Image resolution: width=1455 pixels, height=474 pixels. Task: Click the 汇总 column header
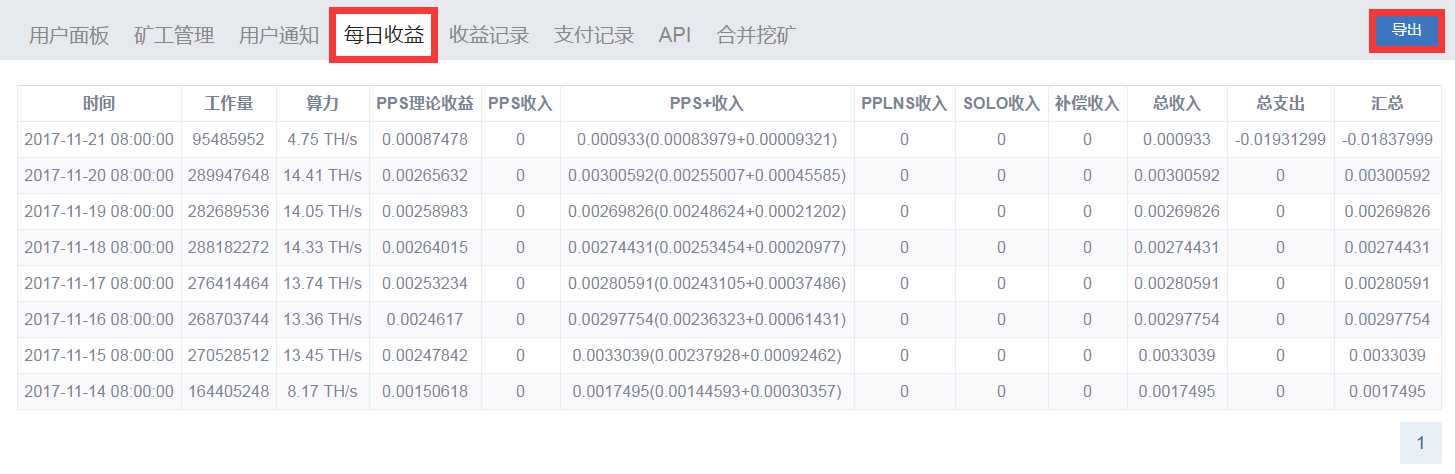pyautogui.click(x=1387, y=103)
